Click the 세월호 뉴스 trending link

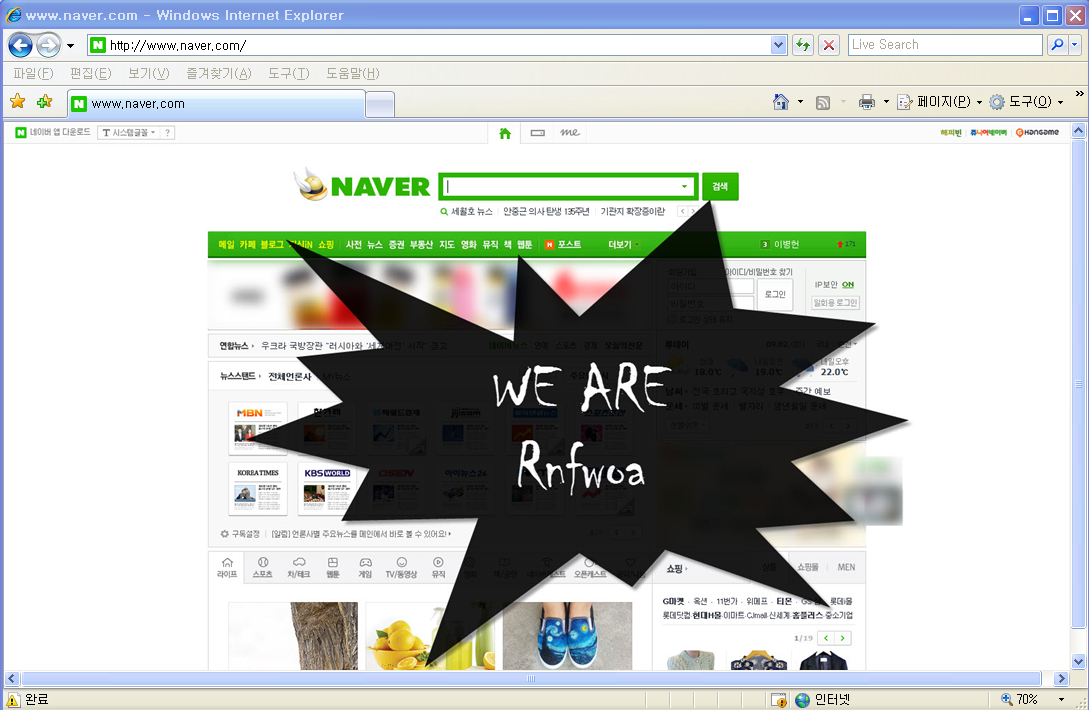point(472,211)
